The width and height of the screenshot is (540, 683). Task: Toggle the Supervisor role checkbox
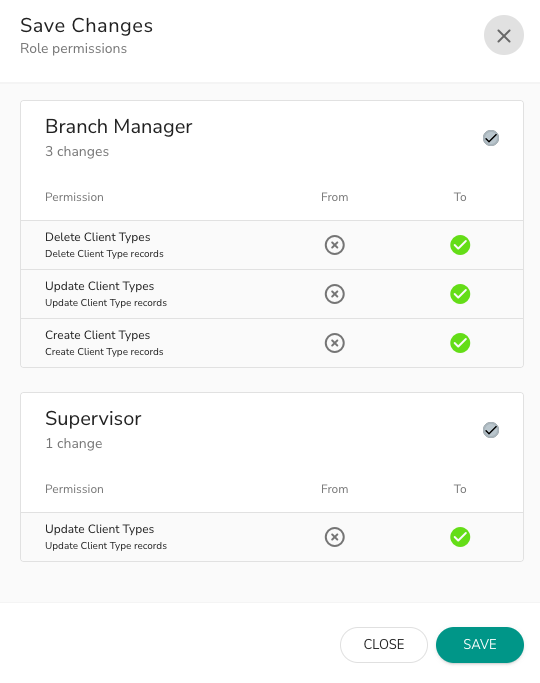[x=491, y=430]
